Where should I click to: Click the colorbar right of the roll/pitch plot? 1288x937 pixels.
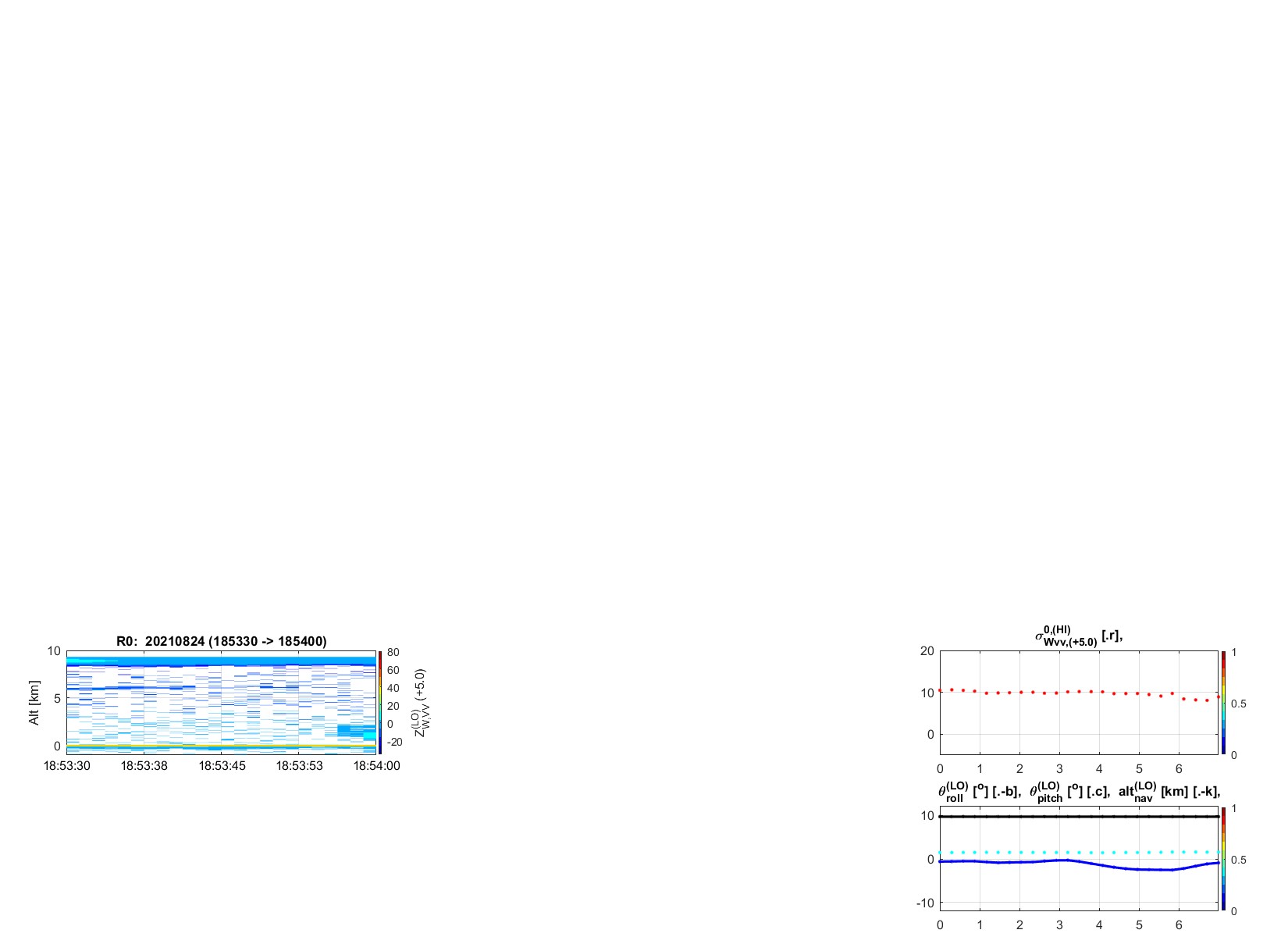(1224, 859)
